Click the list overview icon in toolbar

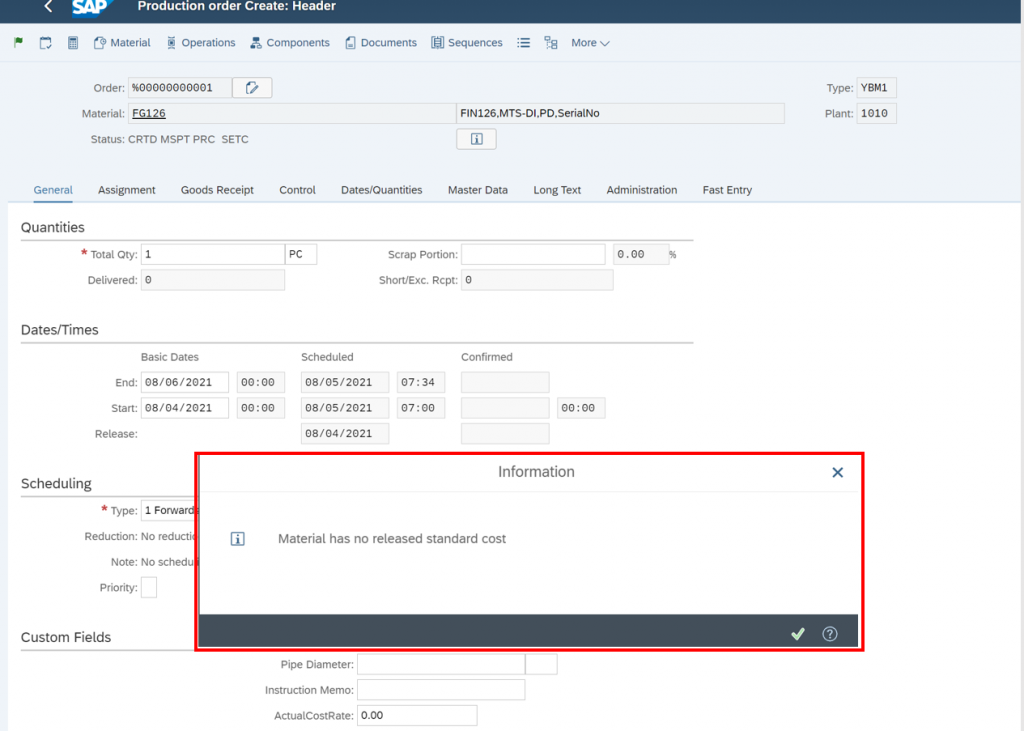pos(524,42)
